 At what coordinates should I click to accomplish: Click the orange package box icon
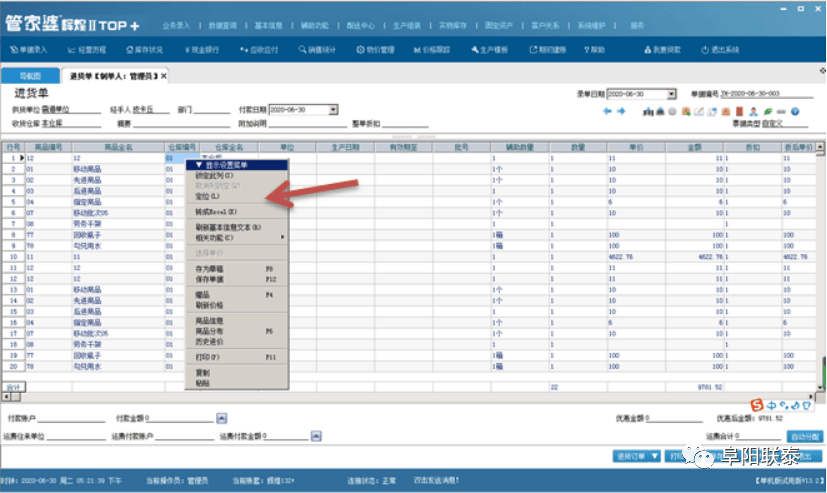tap(726, 112)
